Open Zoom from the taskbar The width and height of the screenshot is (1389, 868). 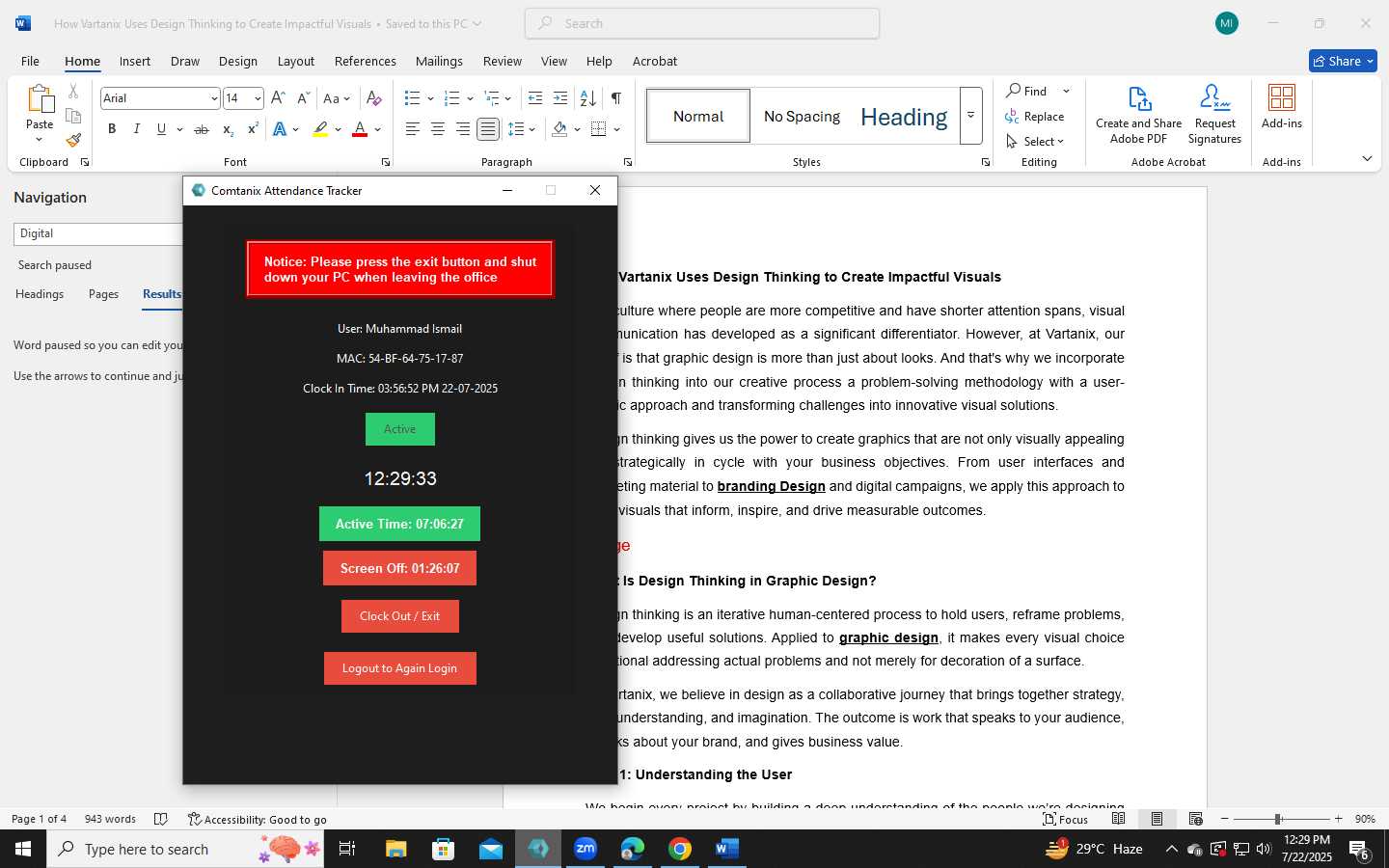[586, 849]
